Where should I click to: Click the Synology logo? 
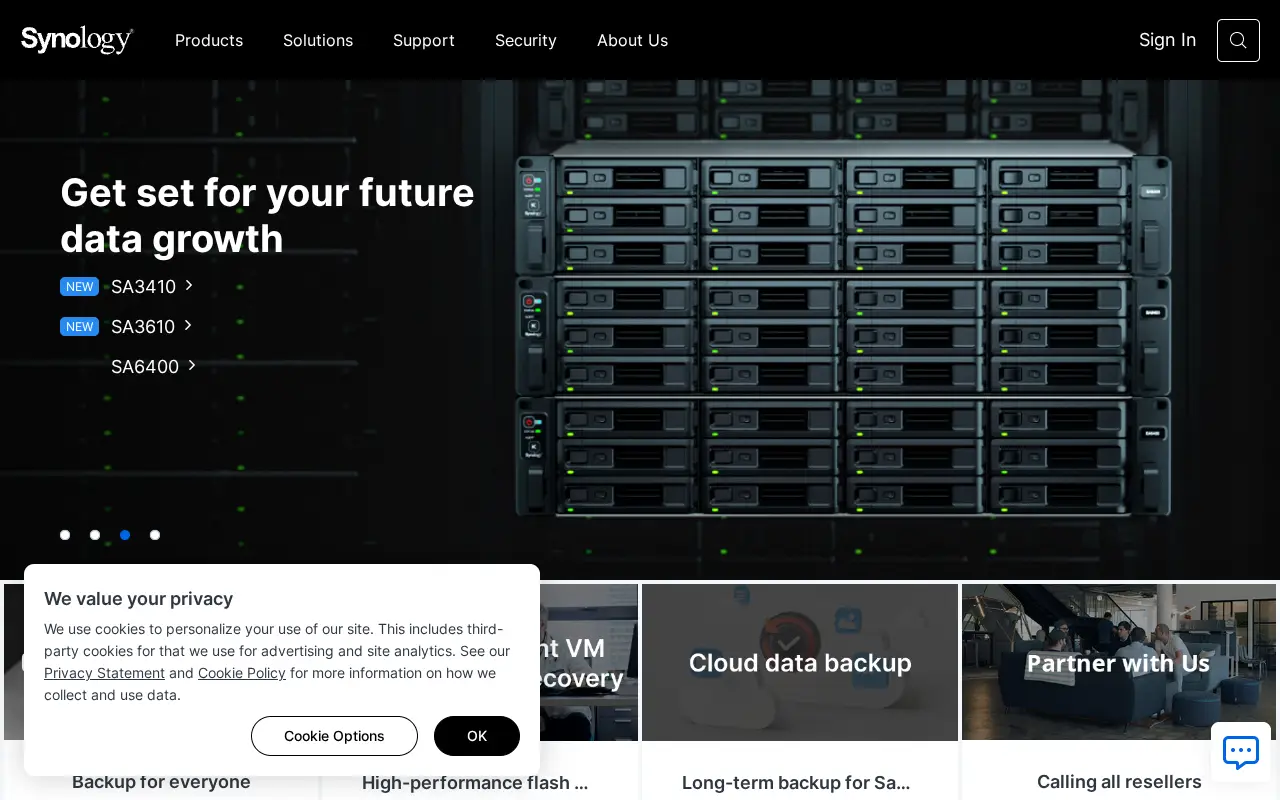click(x=77, y=40)
